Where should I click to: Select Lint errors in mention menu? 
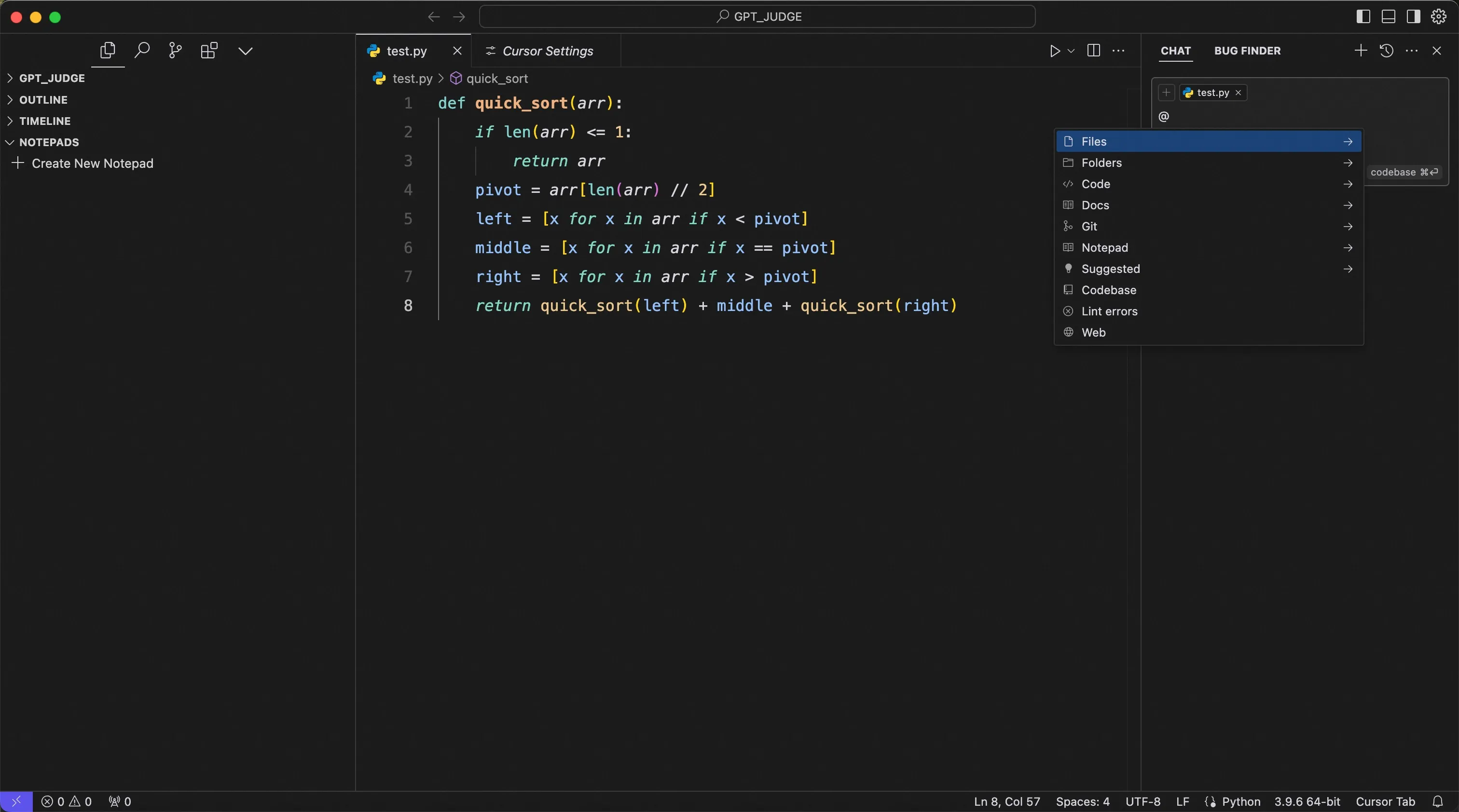tap(1208, 311)
